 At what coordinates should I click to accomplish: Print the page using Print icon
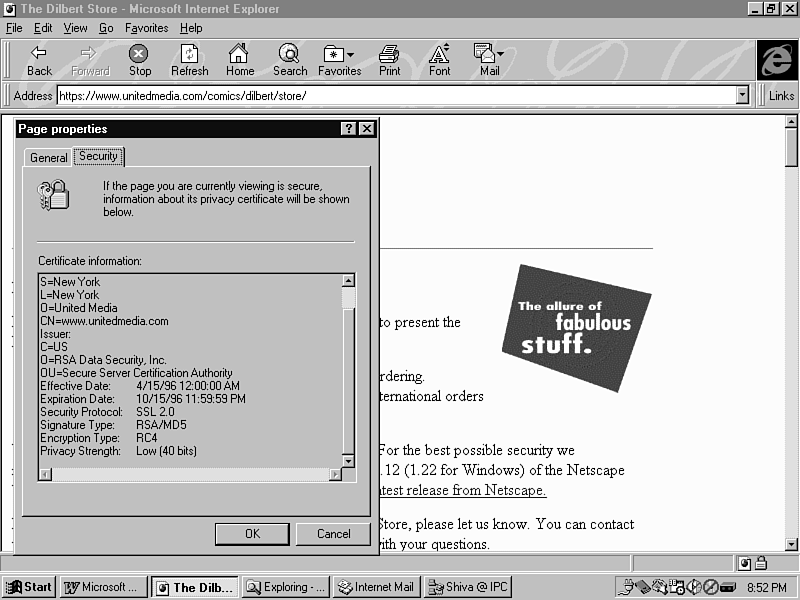[x=389, y=60]
